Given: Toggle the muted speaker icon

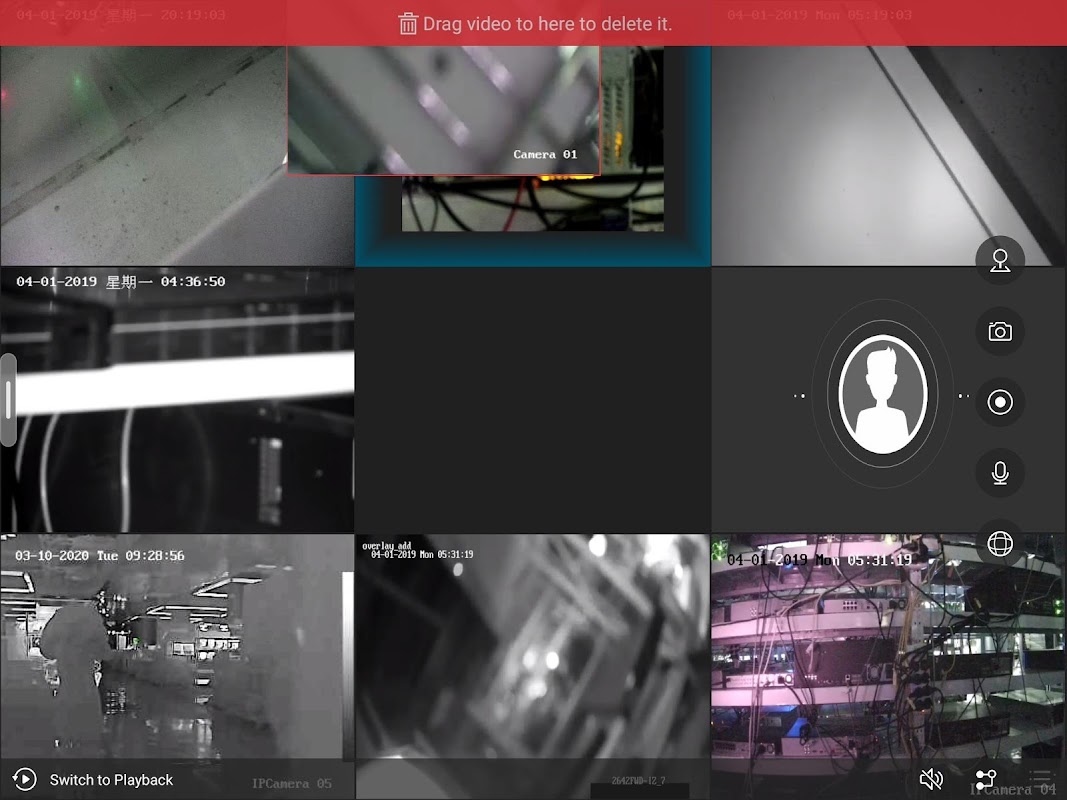Looking at the screenshot, I should (x=931, y=779).
